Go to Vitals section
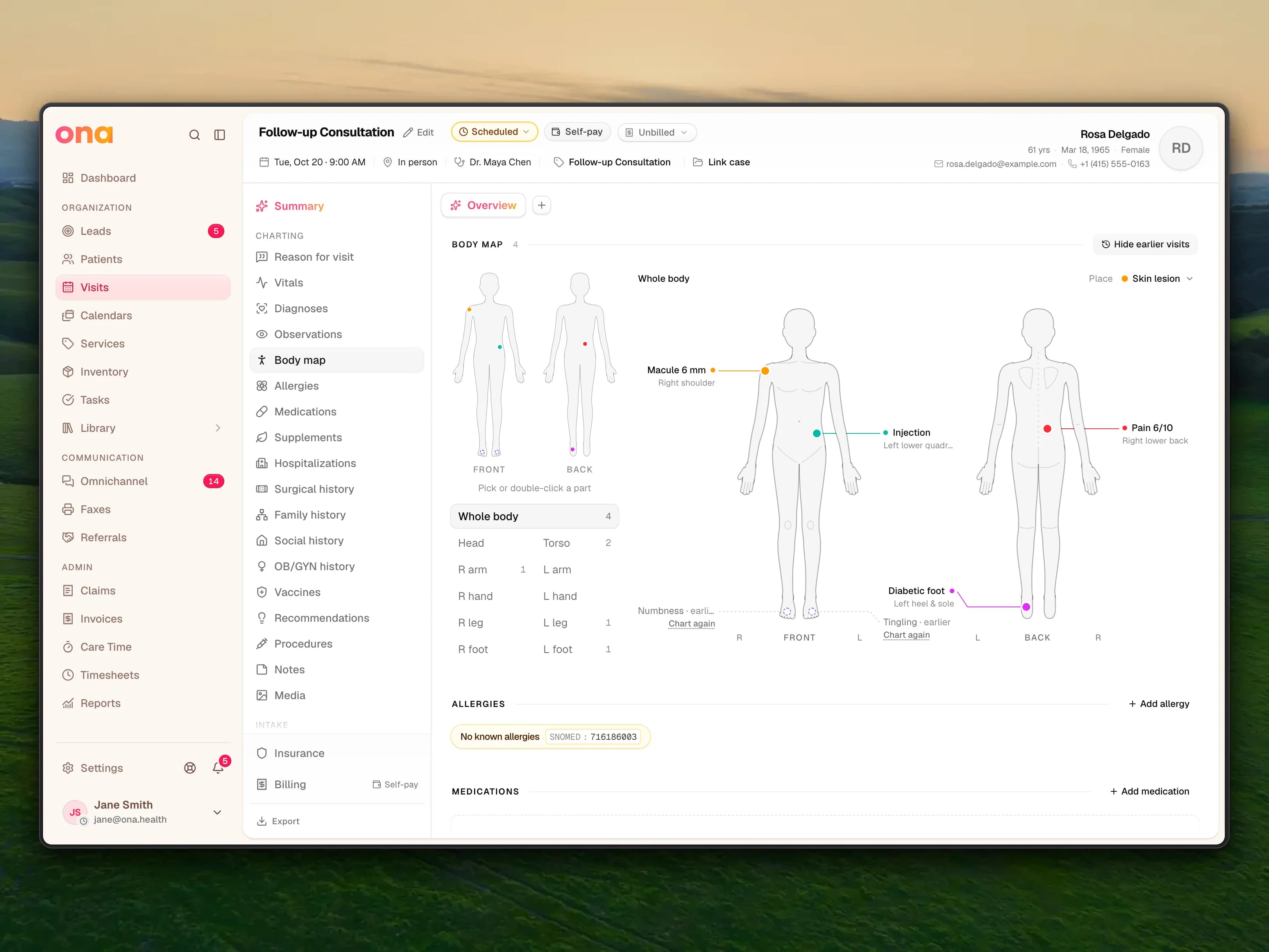 pos(336,283)
